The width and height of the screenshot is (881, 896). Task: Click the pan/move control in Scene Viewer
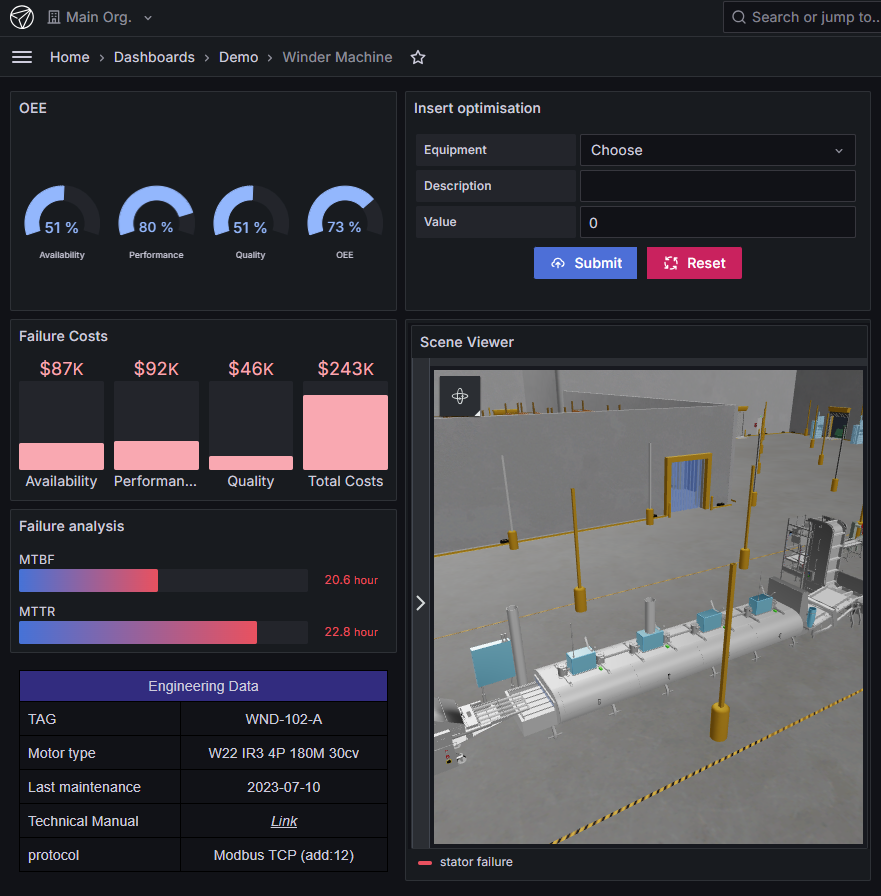tap(460, 396)
